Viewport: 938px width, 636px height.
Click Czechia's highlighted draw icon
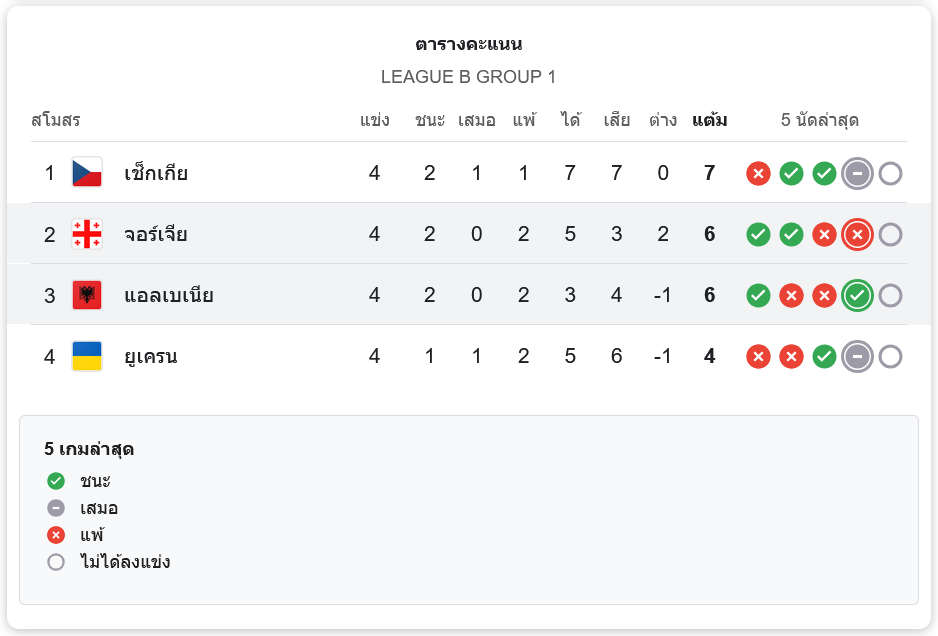[857, 173]
